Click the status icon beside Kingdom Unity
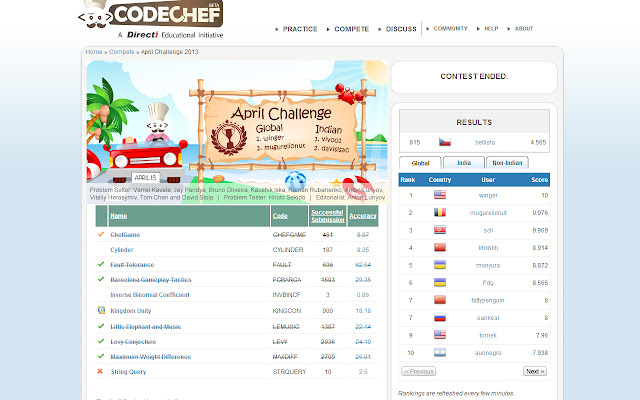Image resolution: width=640 pixels, height=400 pixels. click(x=101, y=310)
